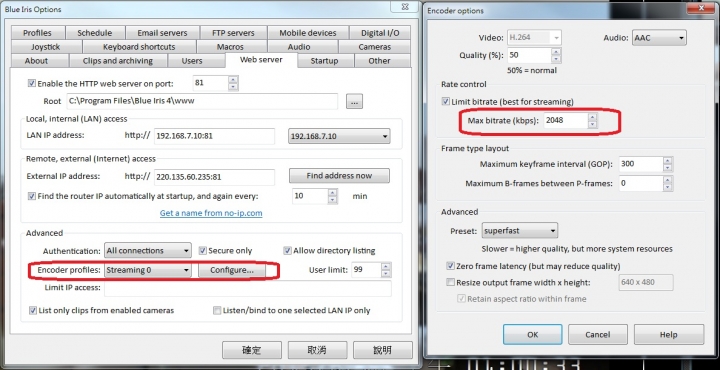Enable Resize output frame checkbox
This screenshot has width=720, height=370.
[450, 282]
